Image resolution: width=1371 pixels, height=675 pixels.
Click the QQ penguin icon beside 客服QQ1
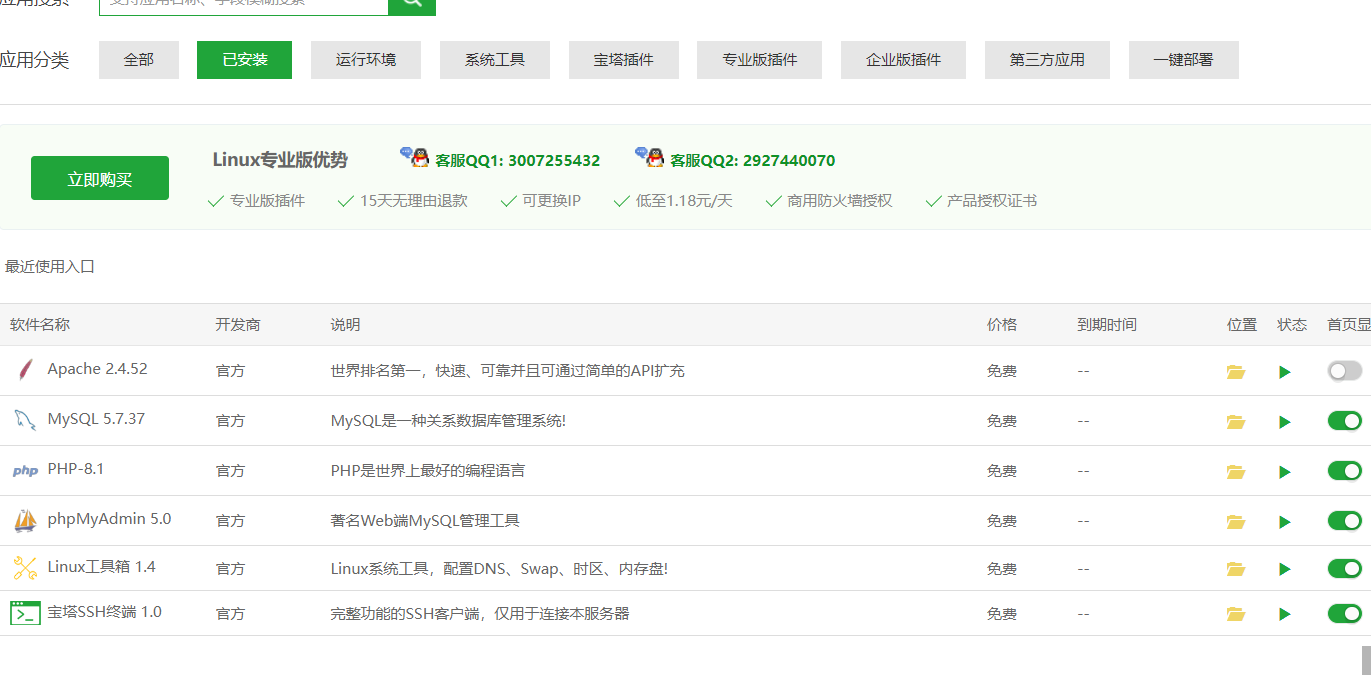(414, 157)
